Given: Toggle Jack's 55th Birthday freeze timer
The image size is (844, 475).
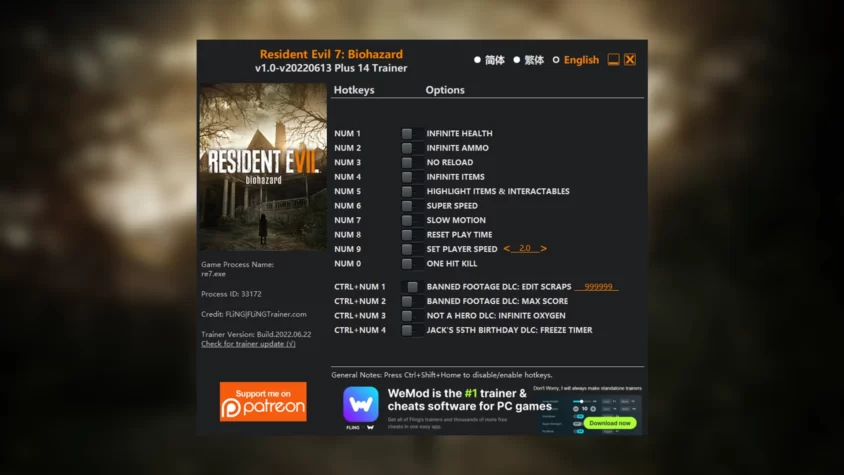Looking at the screenshot, I should coord(407,330).
